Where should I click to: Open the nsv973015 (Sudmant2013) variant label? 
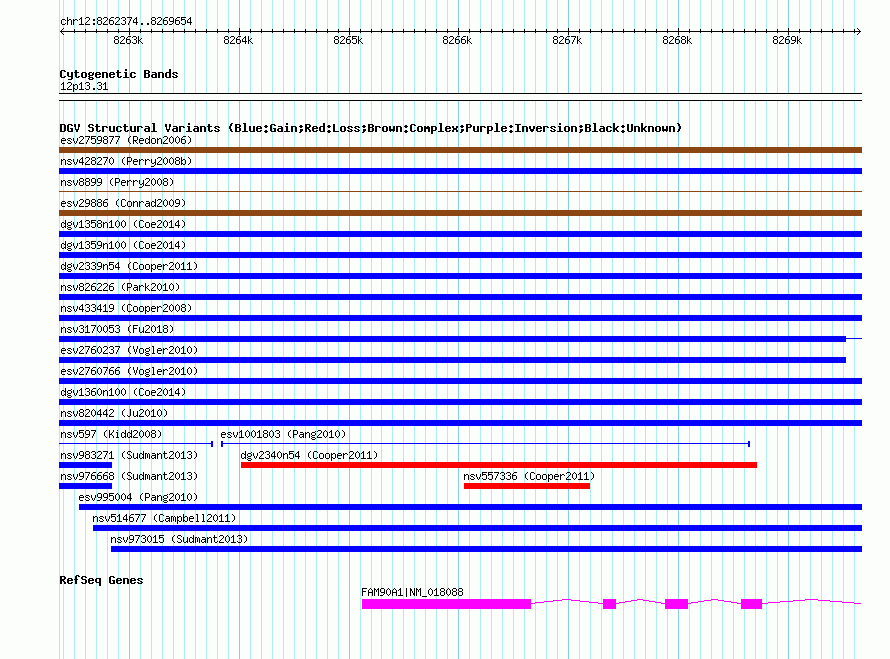(179, 539)
